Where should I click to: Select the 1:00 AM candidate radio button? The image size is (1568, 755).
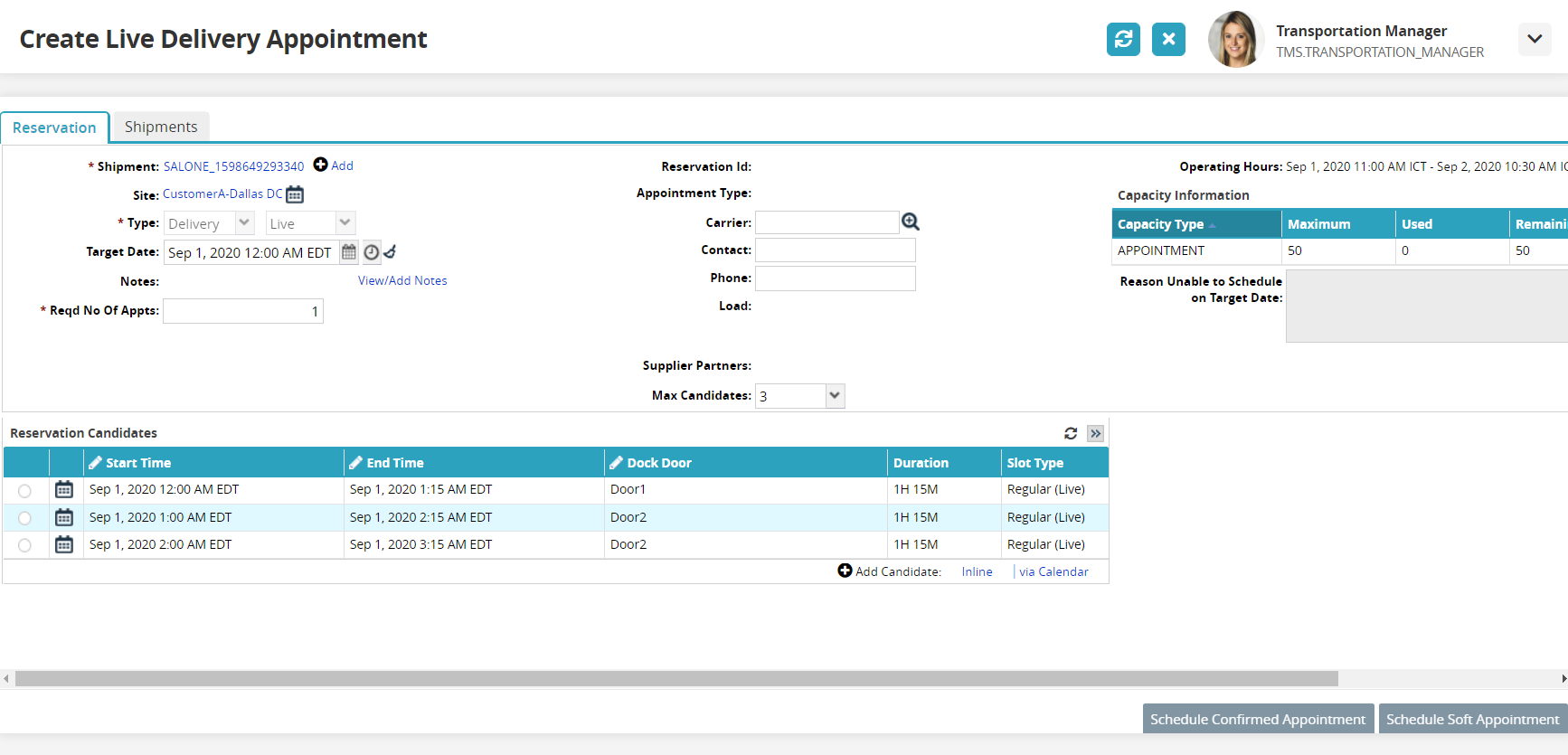(x=24, y=518)
